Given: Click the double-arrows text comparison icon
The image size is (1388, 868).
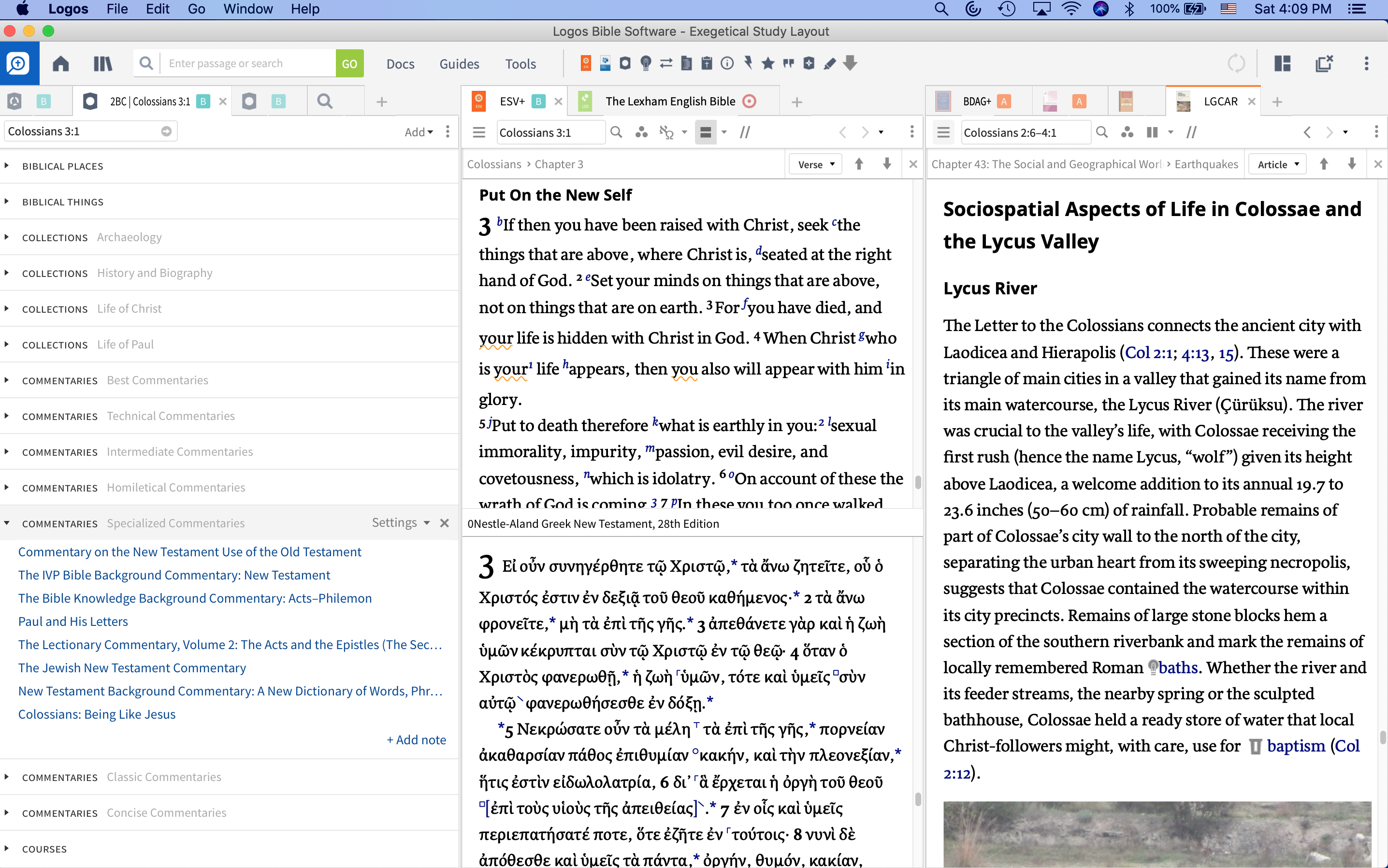Looking at the screenshot, I should coord(666,63).
